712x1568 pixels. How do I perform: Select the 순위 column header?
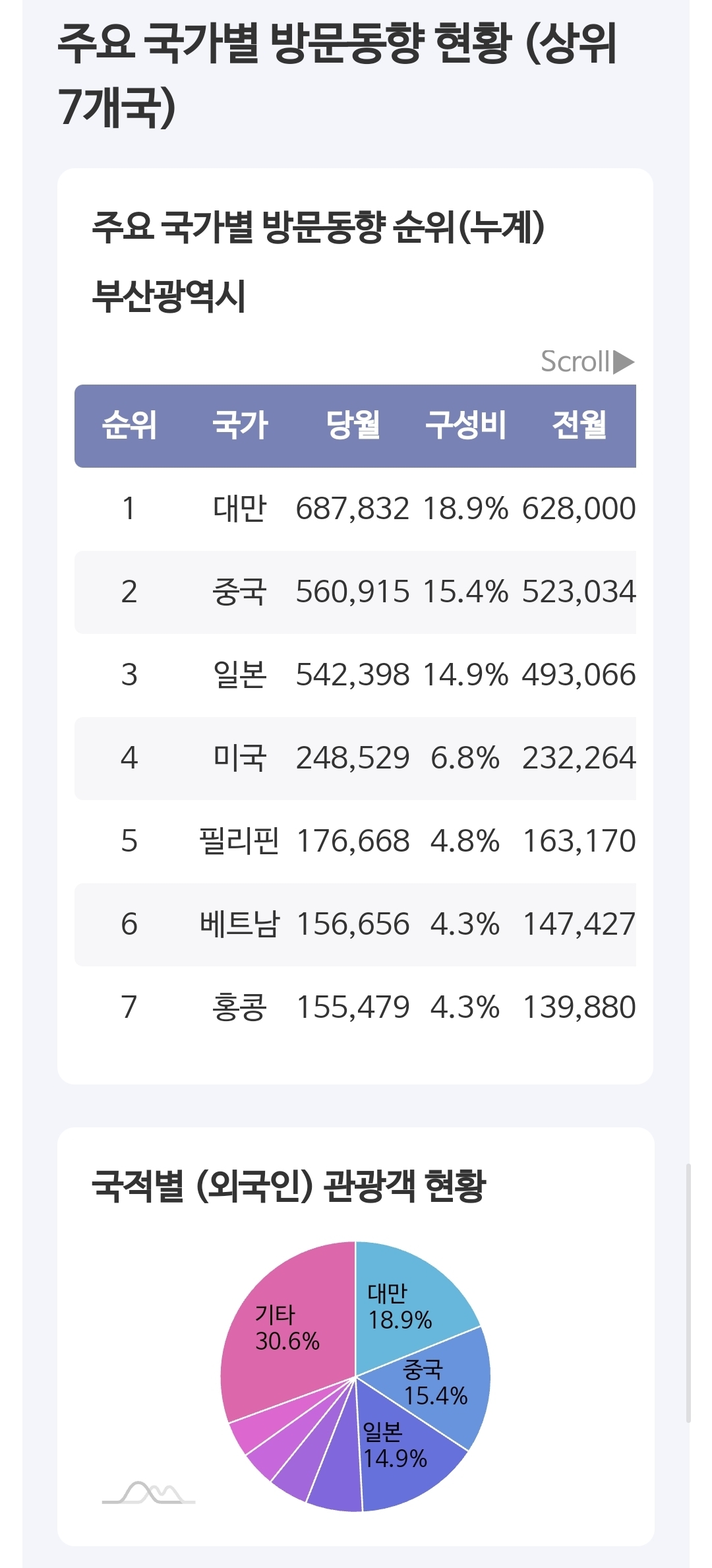(x=129, y=425)
